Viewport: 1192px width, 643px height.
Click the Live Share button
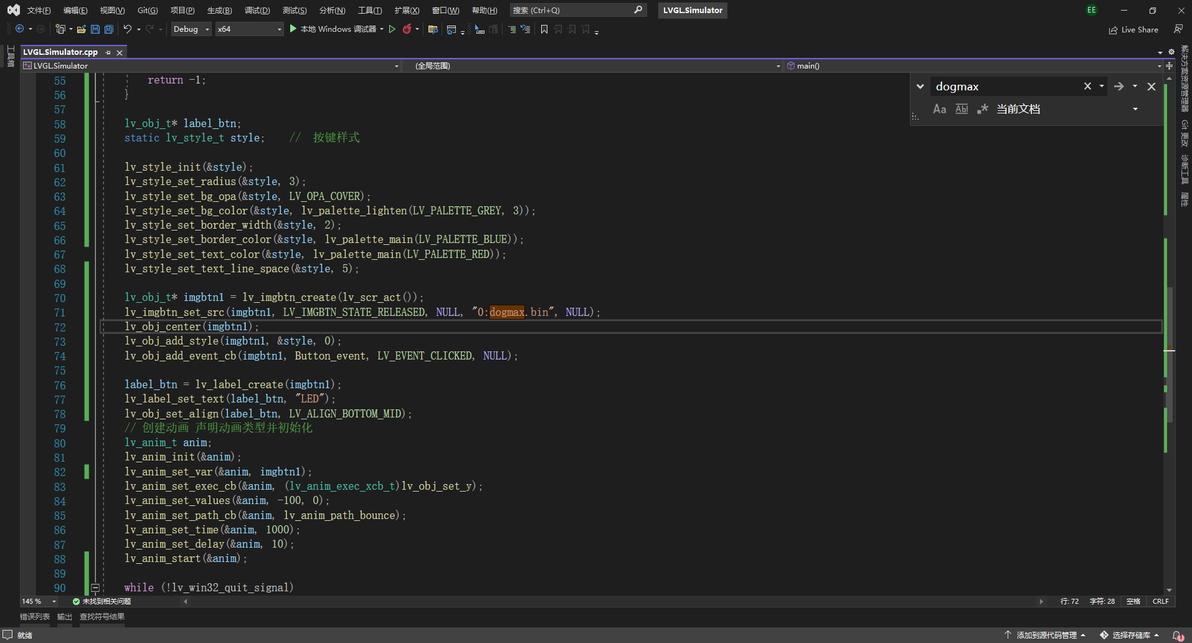1133,30
